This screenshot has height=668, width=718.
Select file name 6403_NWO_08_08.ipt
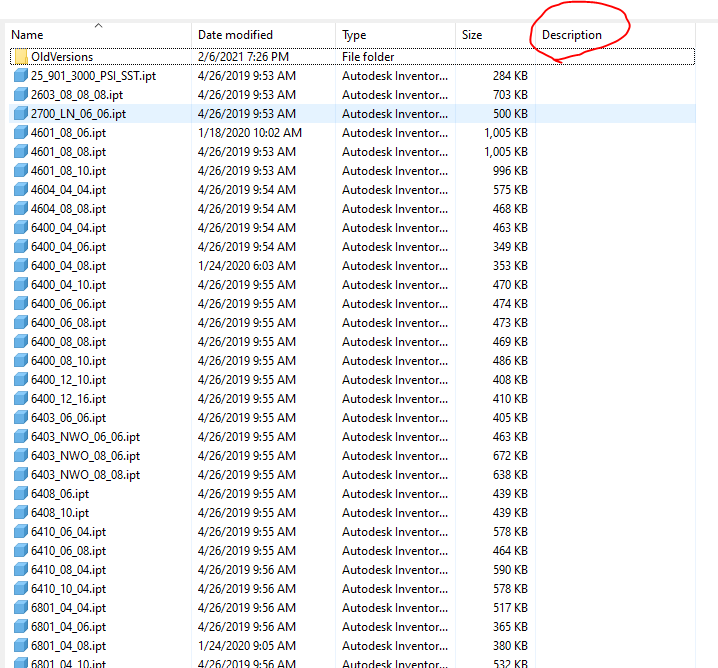85,475
